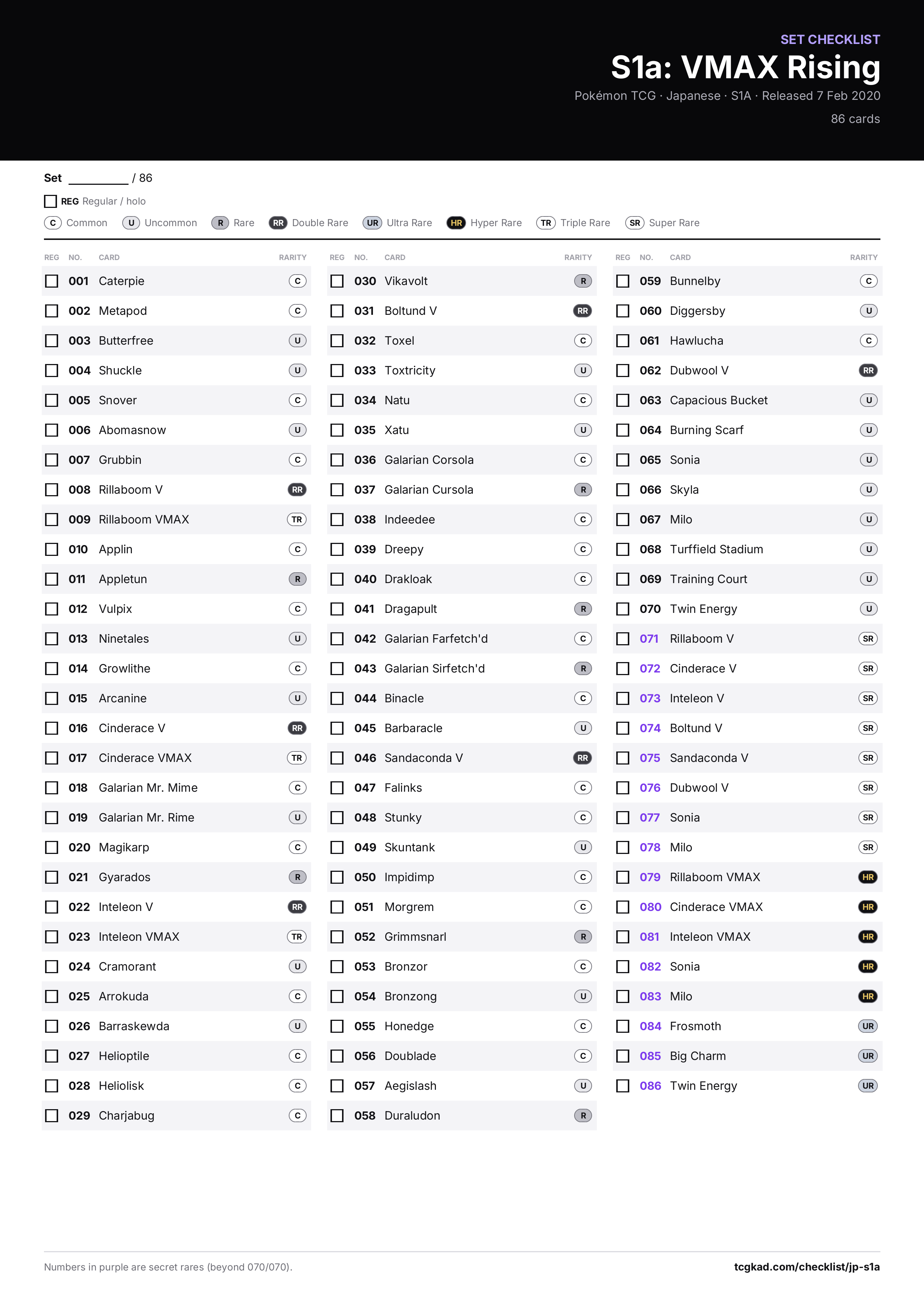
Task: Click the UR badge beside Big Charm
Action: tap(868, 1056)
